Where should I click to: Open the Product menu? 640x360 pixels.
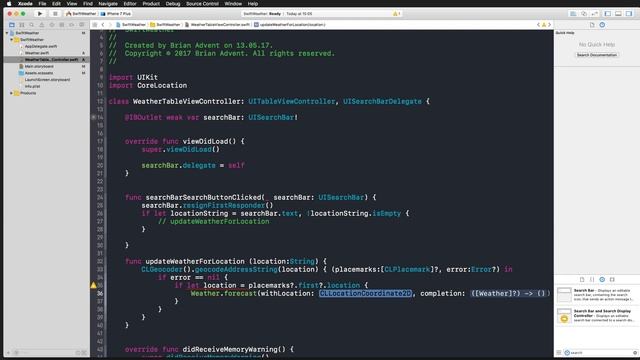pyautogui.click(x=151, y=4)
